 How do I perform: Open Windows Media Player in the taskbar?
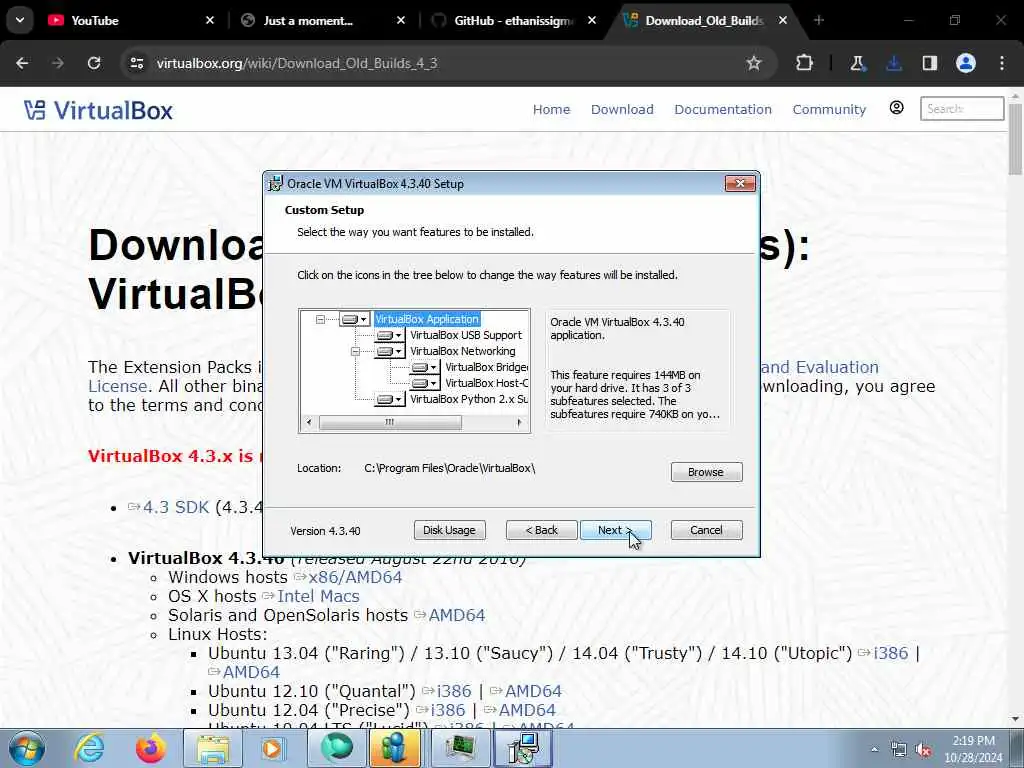(x=274, y=748)
